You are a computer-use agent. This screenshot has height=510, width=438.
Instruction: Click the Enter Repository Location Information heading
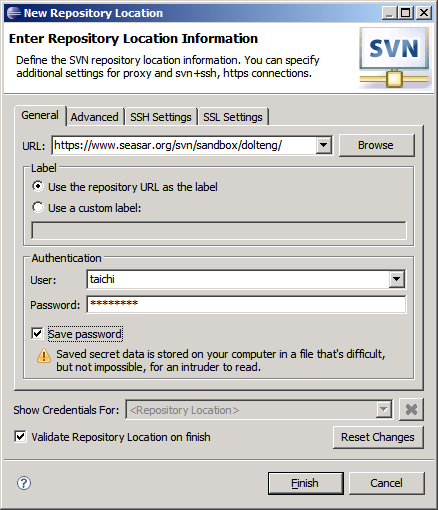pyautogui.click(x=133, y=39)
